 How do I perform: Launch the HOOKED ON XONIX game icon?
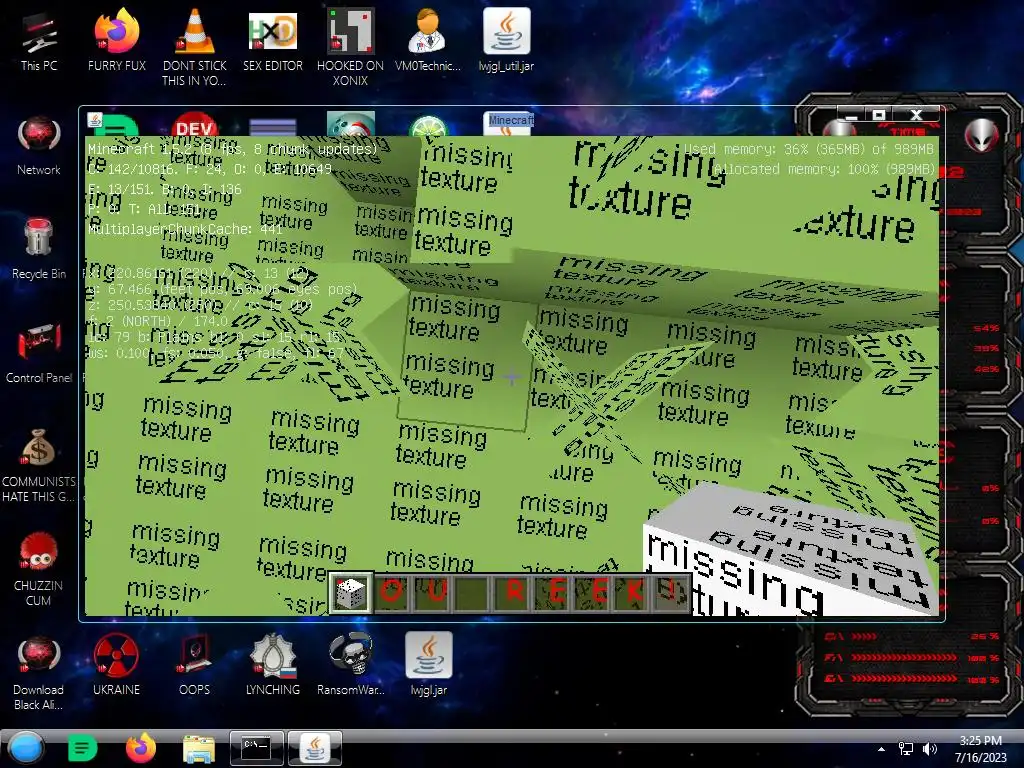tap(350, 47)
